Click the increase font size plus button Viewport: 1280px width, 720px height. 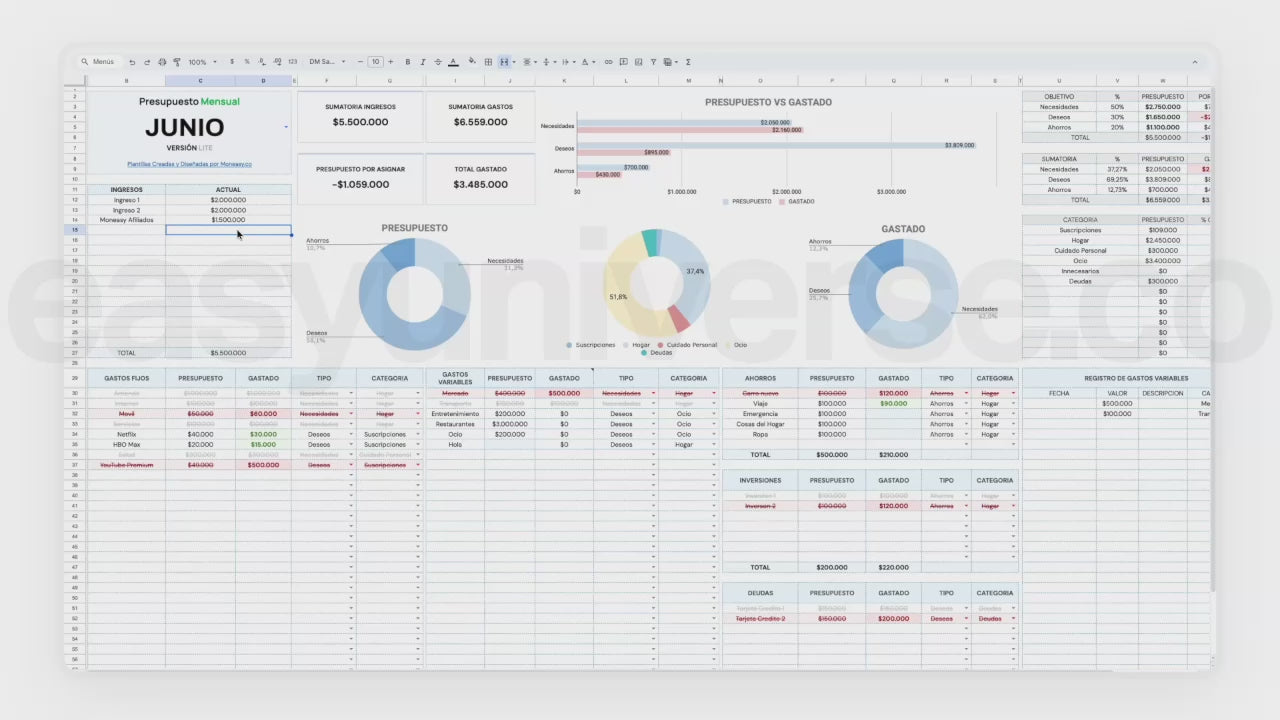pos(391,62)
